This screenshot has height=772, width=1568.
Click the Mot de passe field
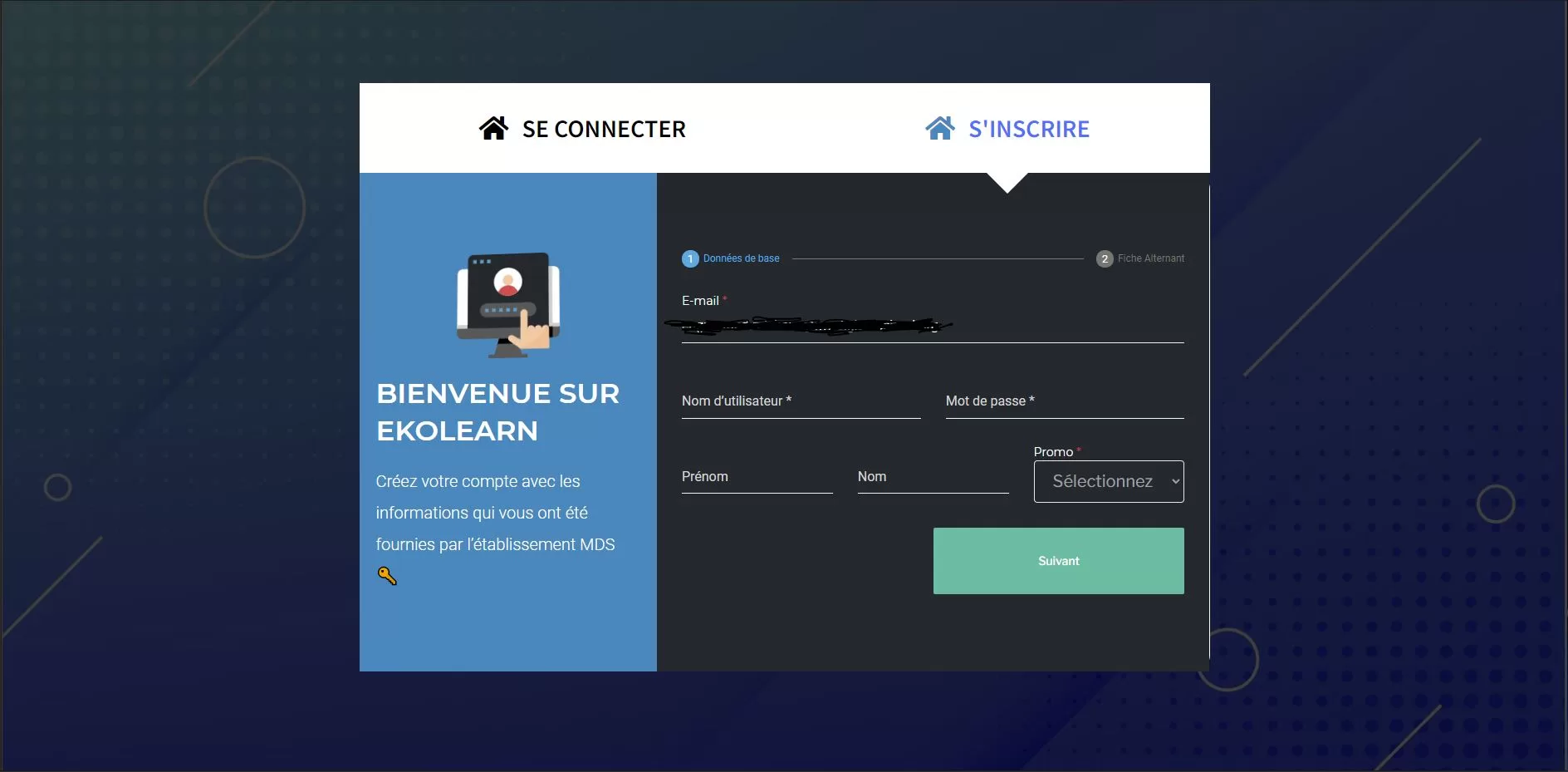(x=1065, y=401)
